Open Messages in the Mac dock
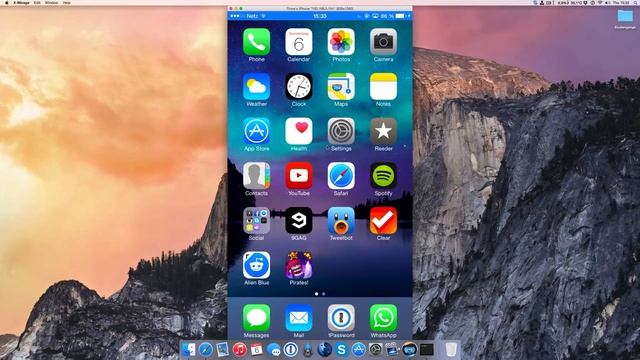The image size is (640, 360). pos(274,350)
